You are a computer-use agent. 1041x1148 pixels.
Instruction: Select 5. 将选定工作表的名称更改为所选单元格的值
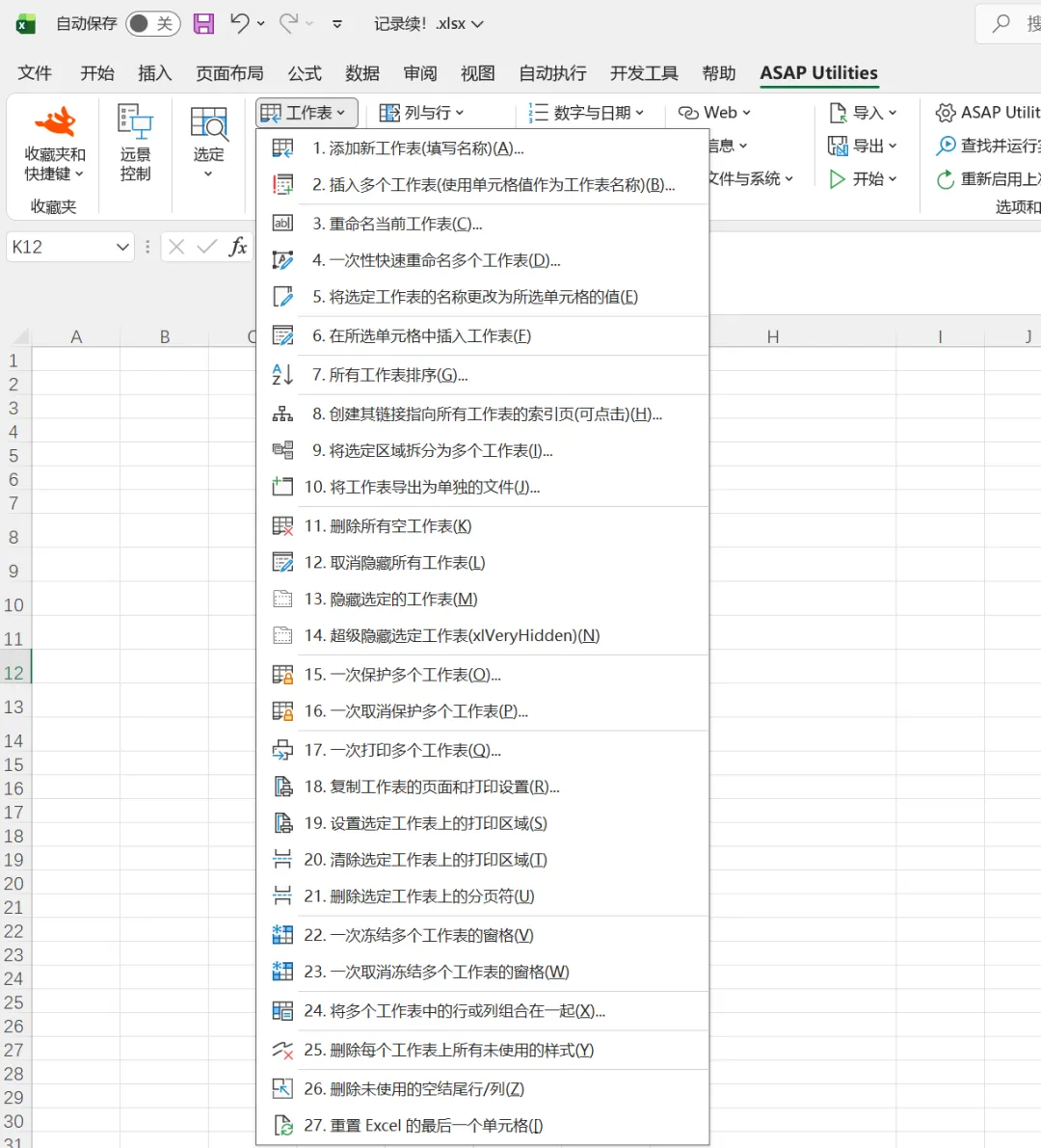(x=483, y=297)
